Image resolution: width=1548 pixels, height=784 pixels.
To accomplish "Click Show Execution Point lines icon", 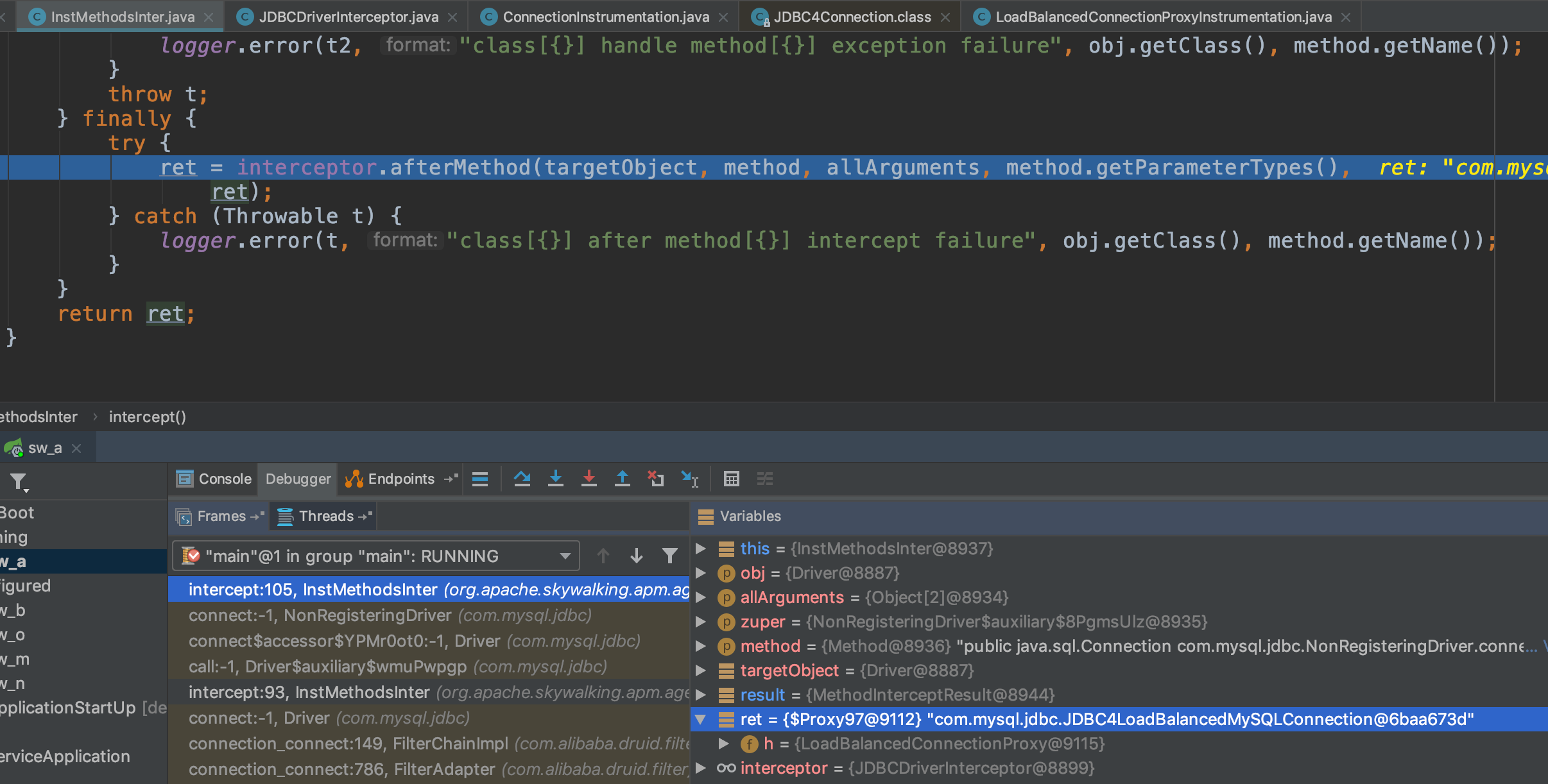I will point(480,479).
